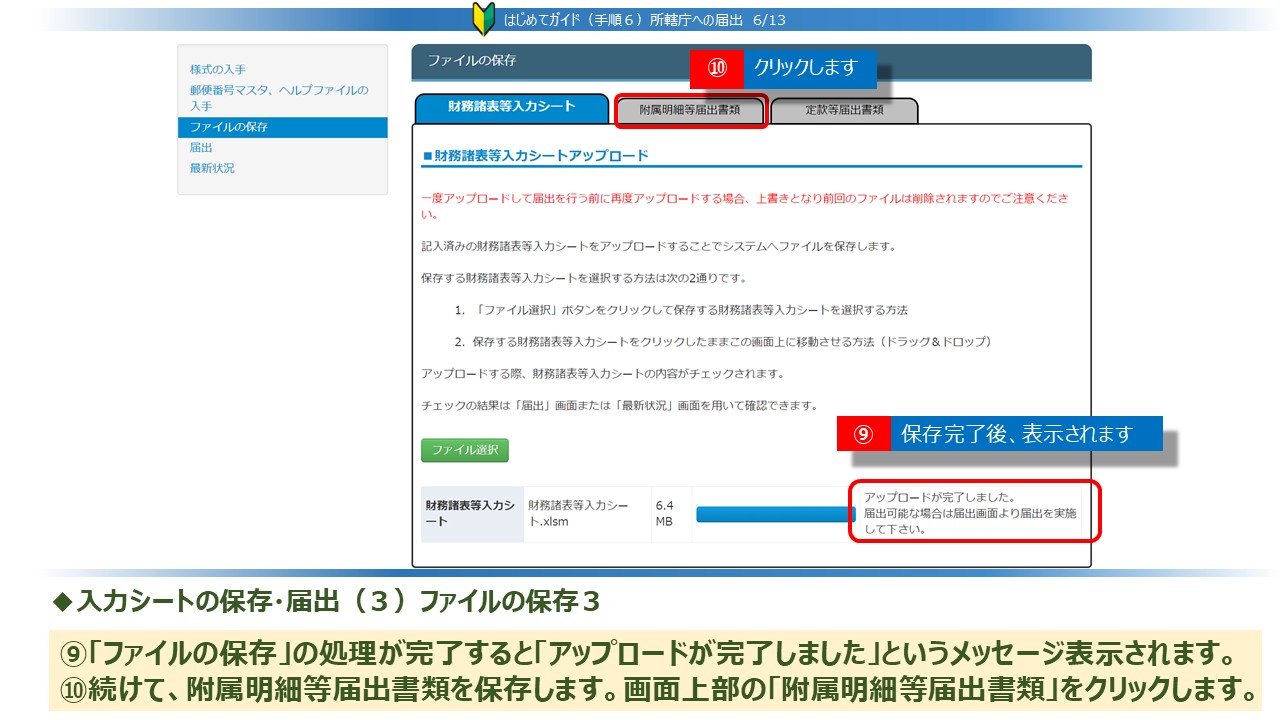The image size is (1280, 720).
Task: Select the highlighted ファイルの保存 sidebar item
Action: point(229,127)
